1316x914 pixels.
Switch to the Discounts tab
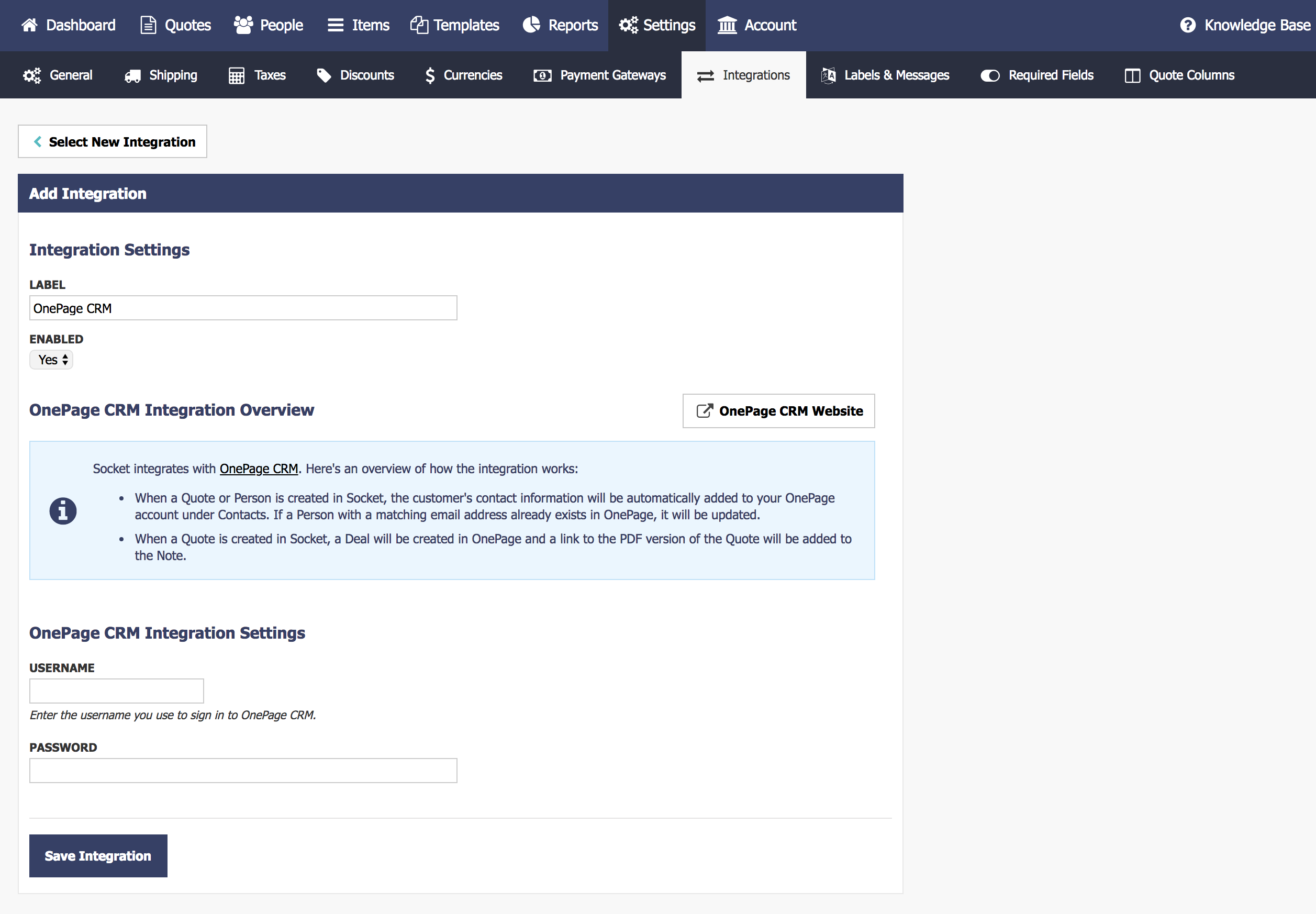pos(355,75)
